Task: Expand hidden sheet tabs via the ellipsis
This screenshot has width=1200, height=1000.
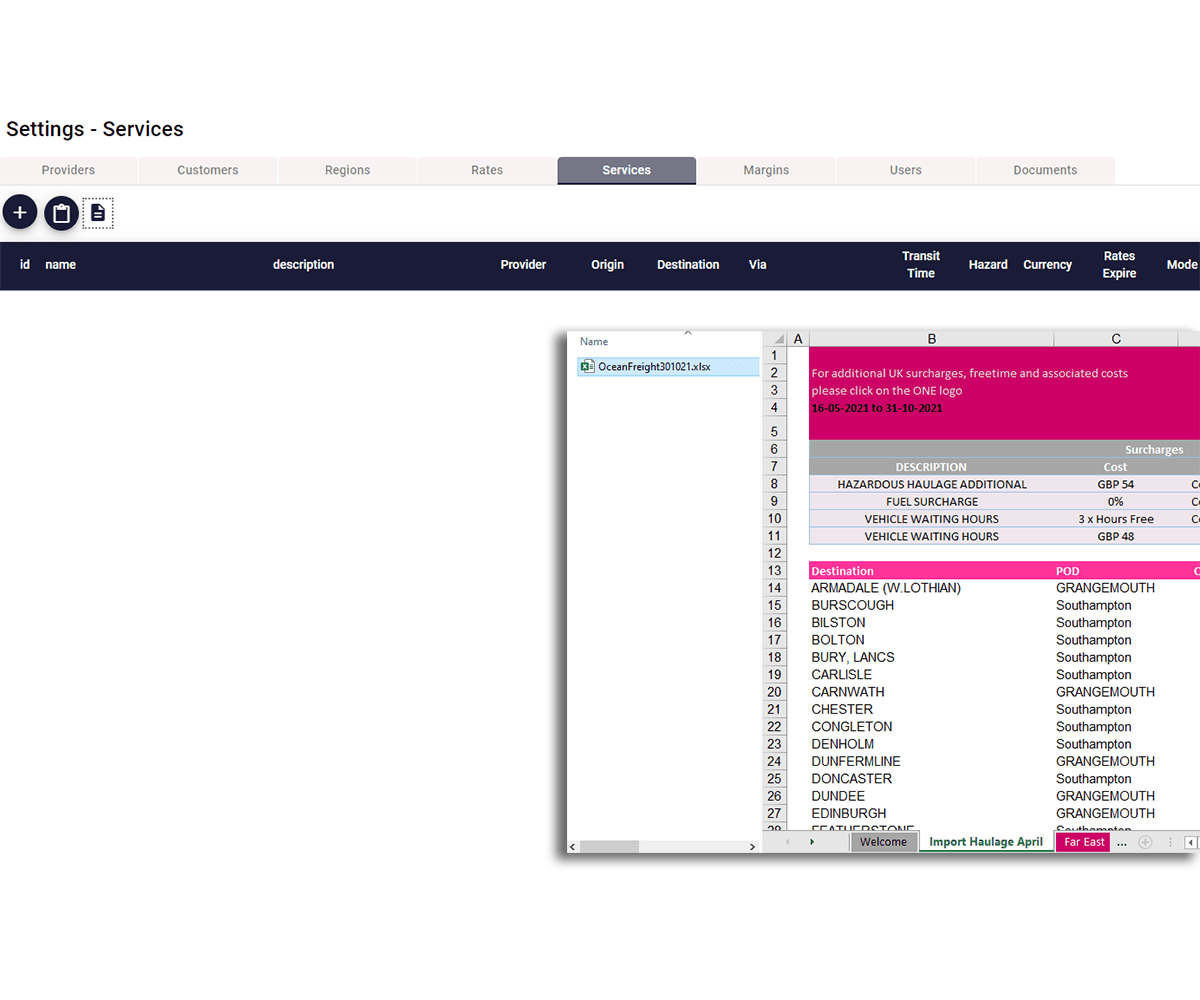Action: [x=1121, y=842]
